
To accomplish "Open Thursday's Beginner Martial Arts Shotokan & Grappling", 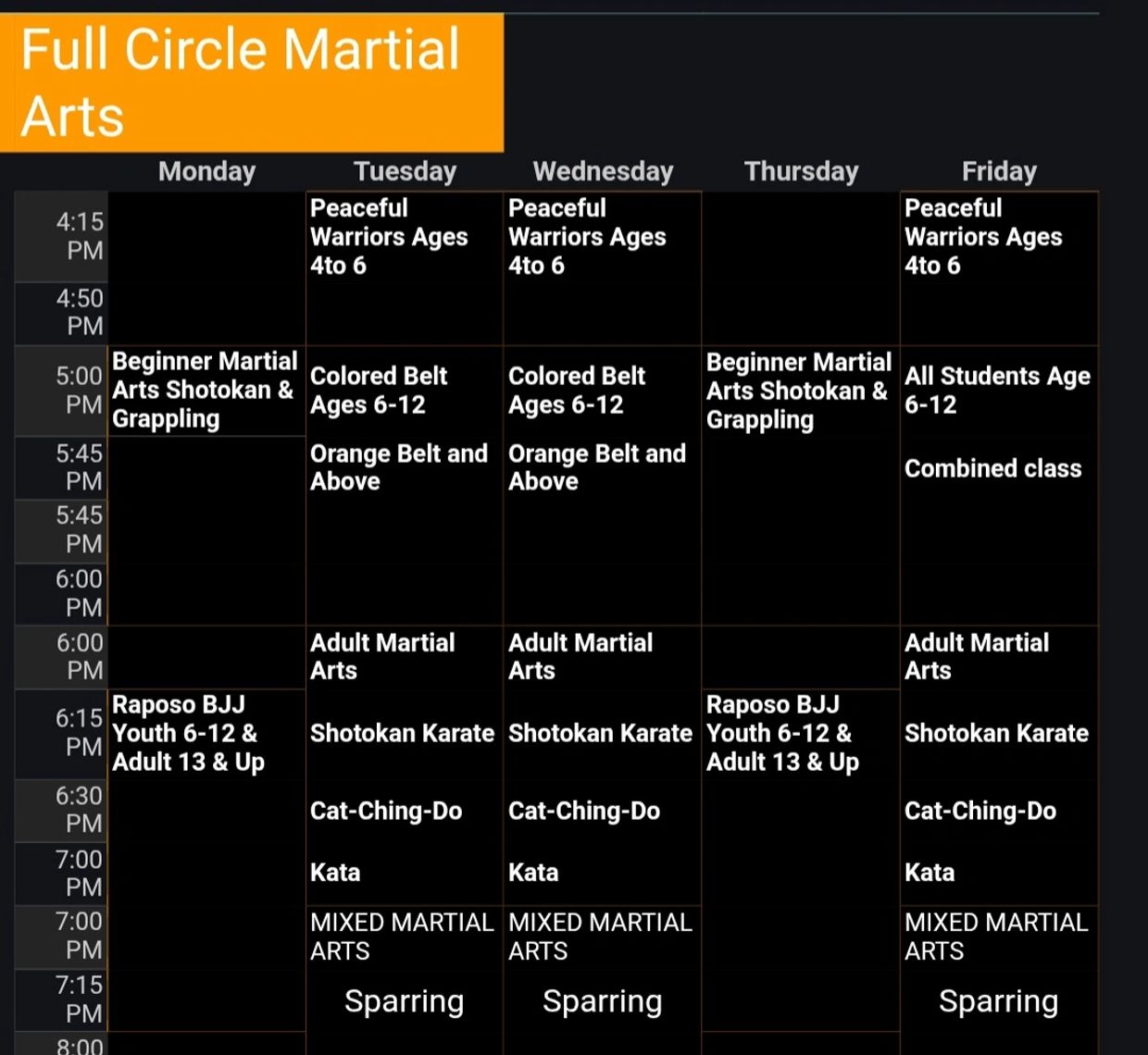I will 799,391.
